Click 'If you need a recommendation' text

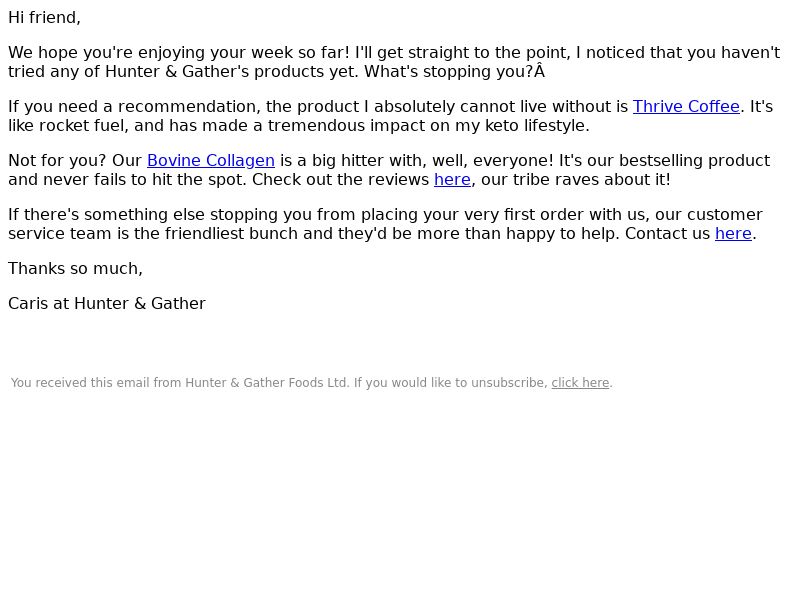click(134, 107)
